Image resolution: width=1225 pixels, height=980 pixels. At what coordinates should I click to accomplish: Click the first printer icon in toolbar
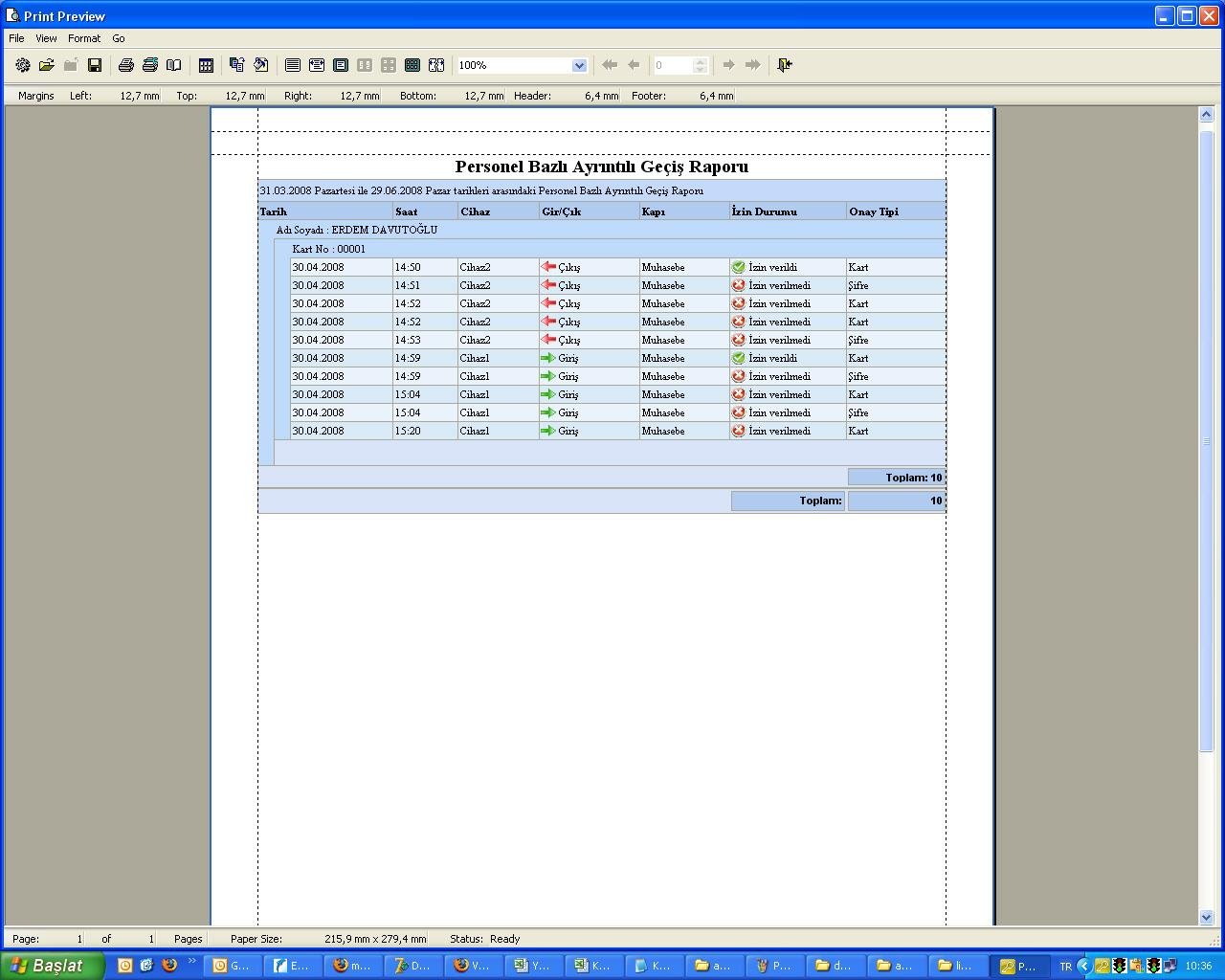point(125,65)
